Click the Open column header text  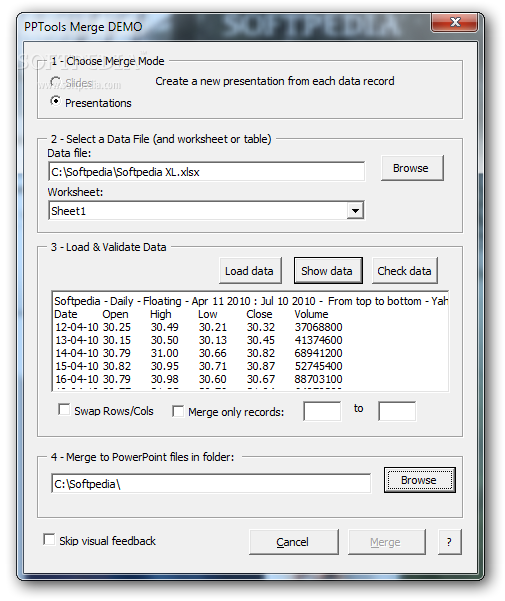click(115, 314)
